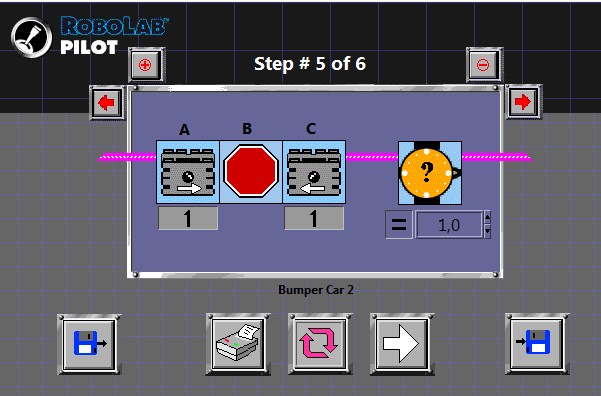This screenshot has width=601, height=396.
Task: Click the save program floppy disk button
Action: [x=89, y=344]
